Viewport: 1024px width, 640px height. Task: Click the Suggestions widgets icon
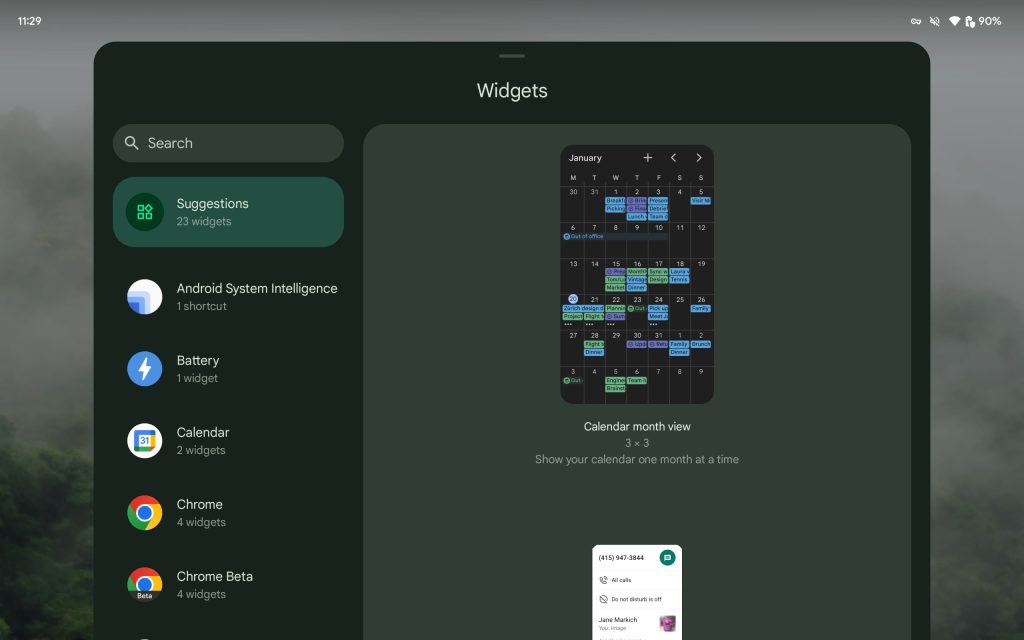tap(145, 212)
